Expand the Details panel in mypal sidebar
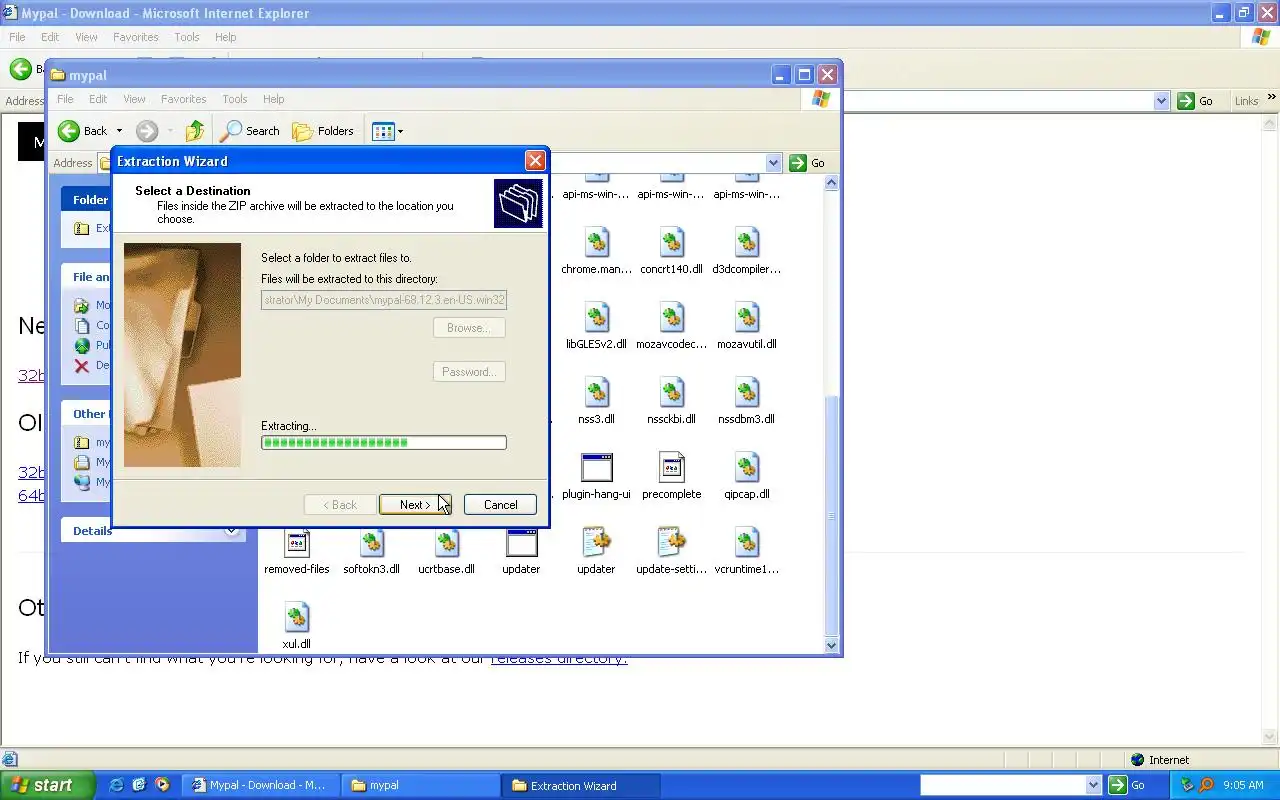 pos(232,531)
